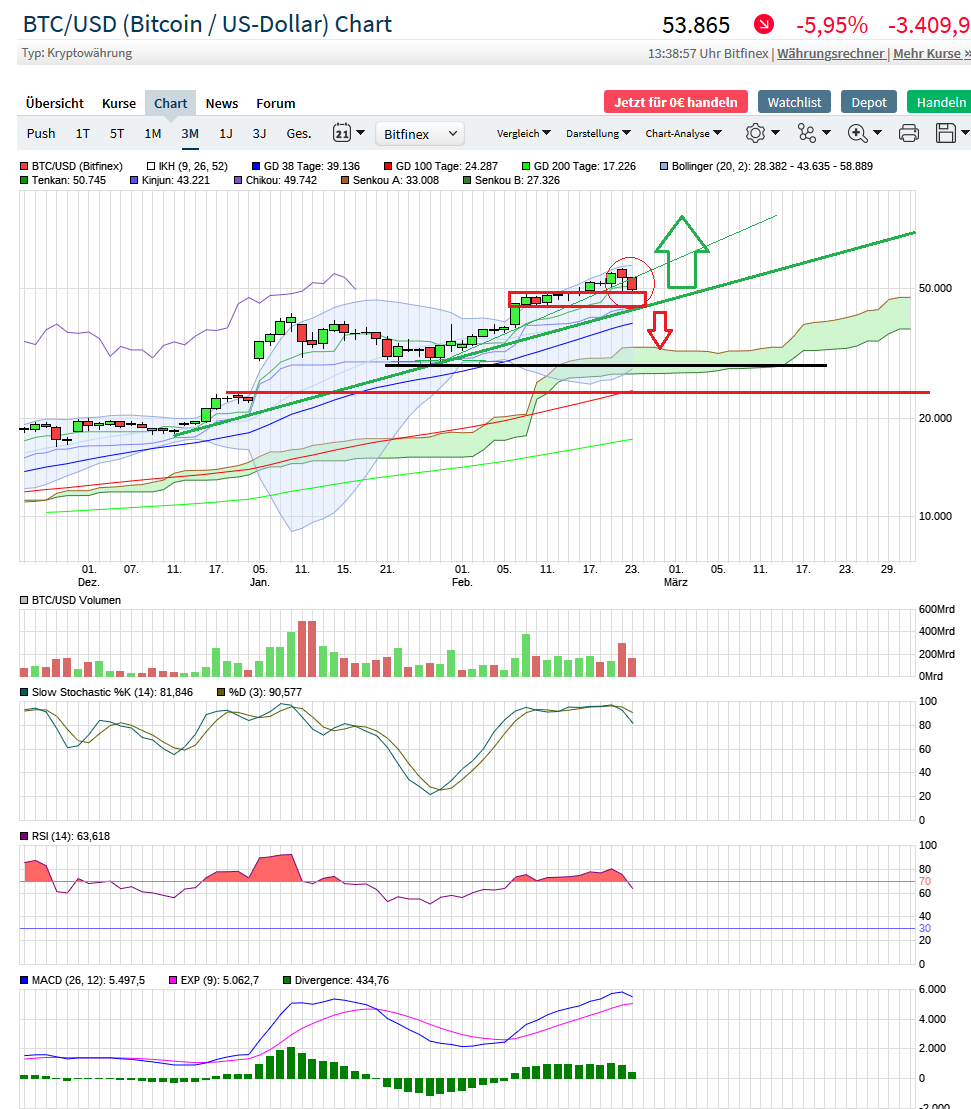Click the price value 53.865
The image size is (971, 1109).
pyautogui.click(x=696, y=25)
